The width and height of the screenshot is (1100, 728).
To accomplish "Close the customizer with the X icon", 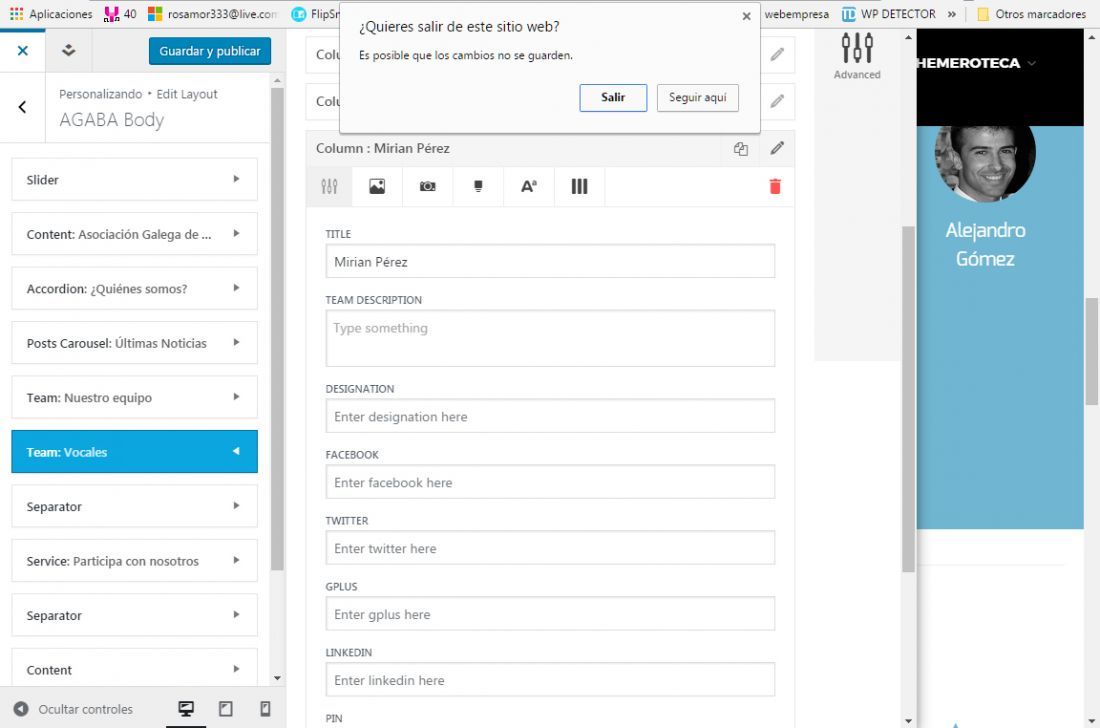I will tap(22, 50).
